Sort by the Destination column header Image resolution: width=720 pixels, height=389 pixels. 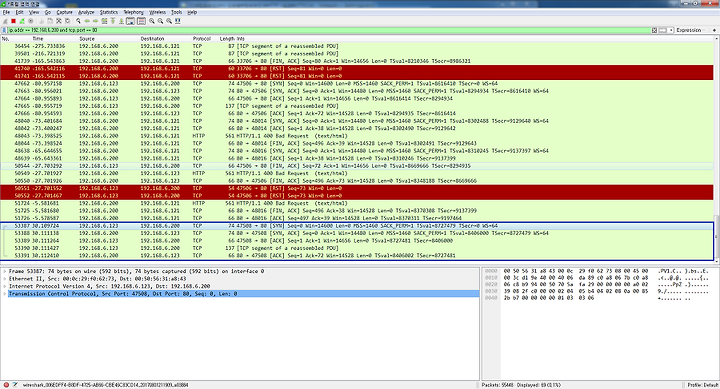[x=152, y=39]
